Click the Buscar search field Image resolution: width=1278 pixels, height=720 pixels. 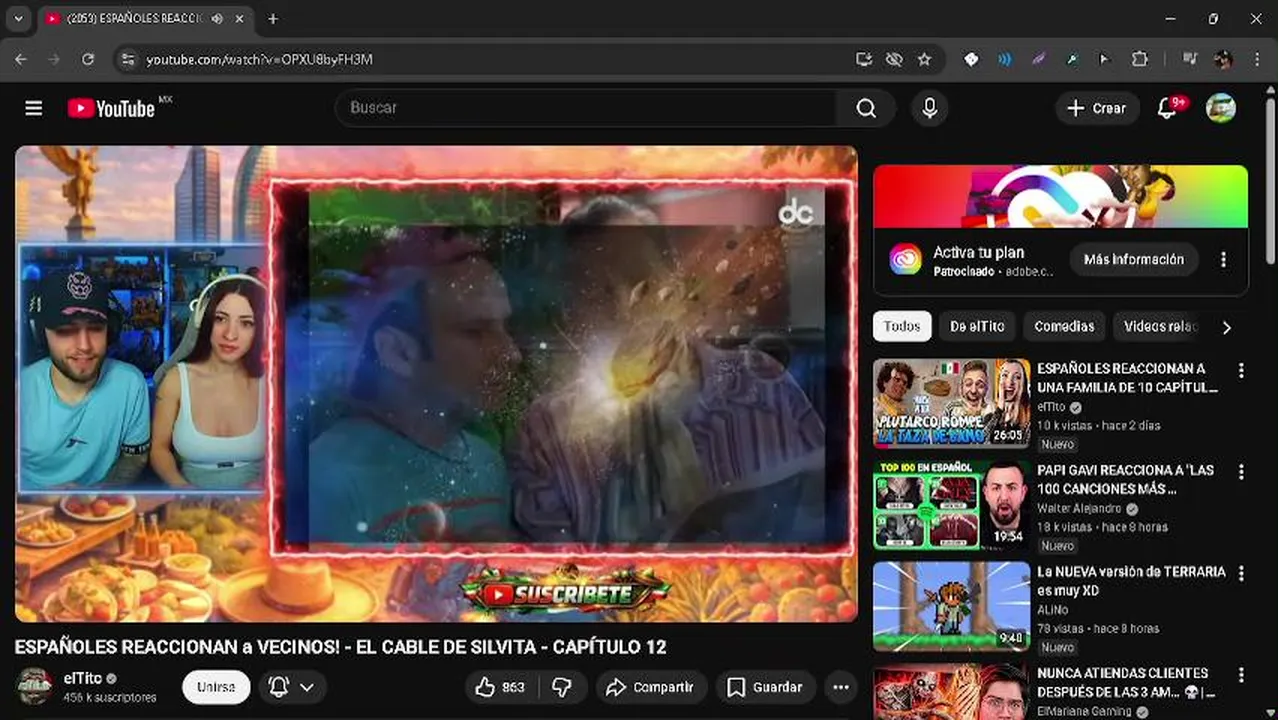586,108
